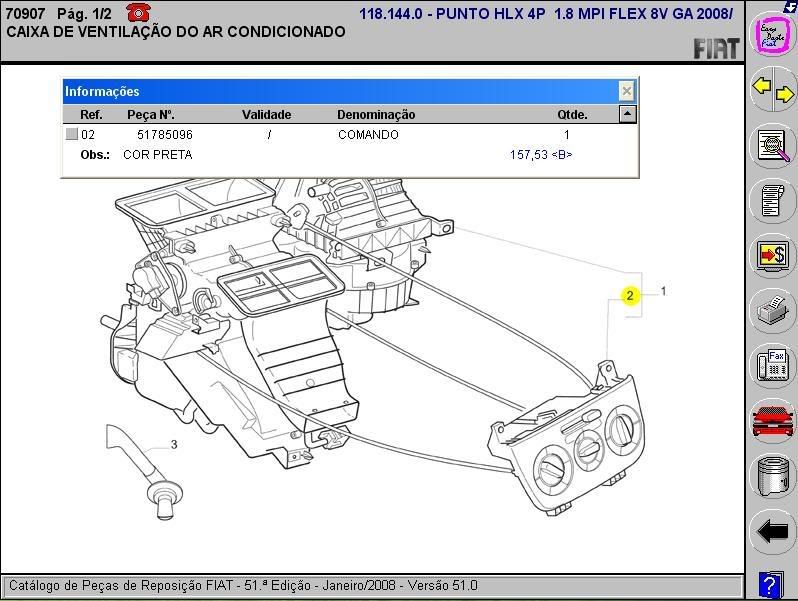Click the Qtde. column header
Screen dimensions: 798x601
coord(572,115)
